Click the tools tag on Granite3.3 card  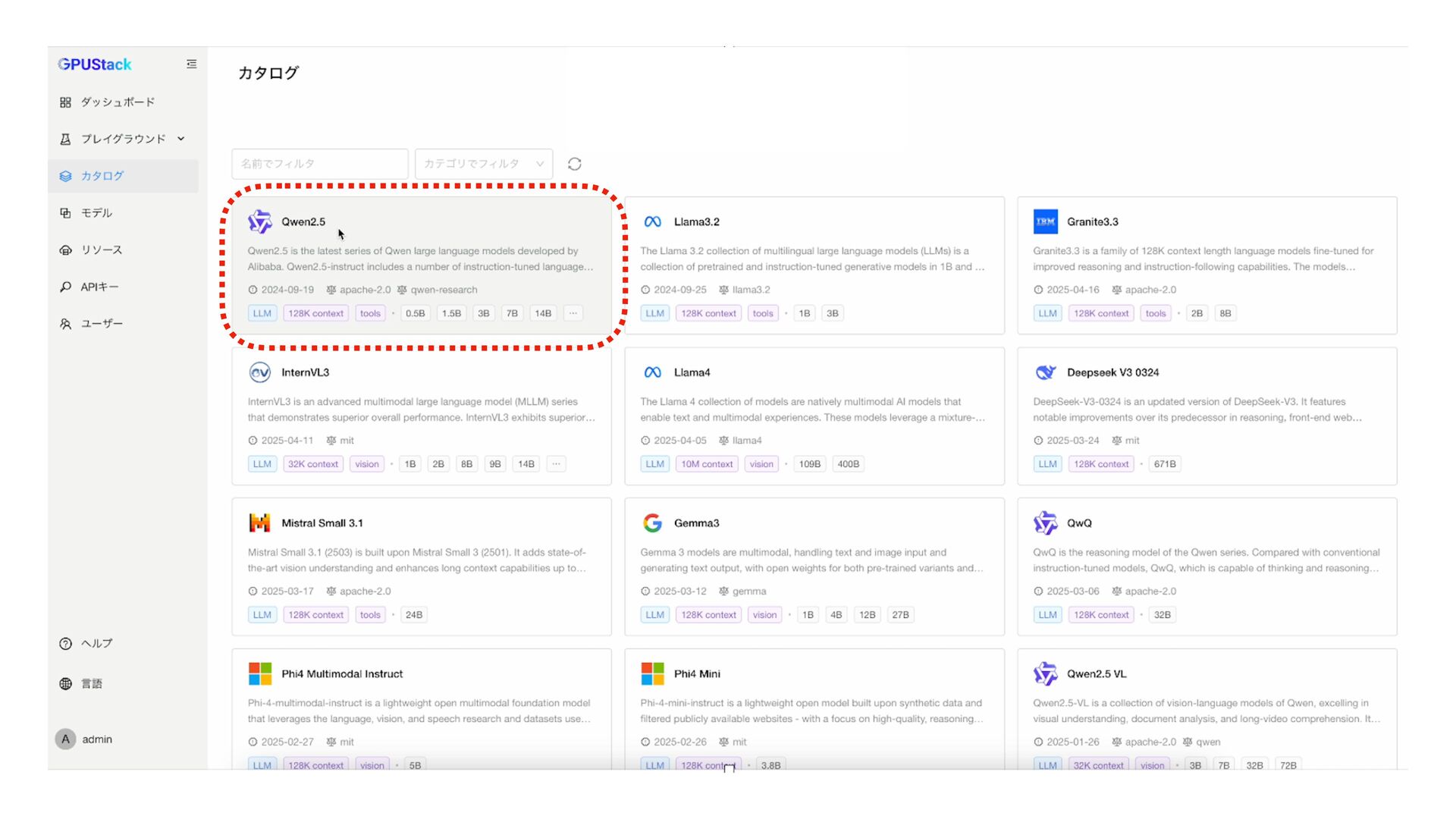coord(1156,313)
